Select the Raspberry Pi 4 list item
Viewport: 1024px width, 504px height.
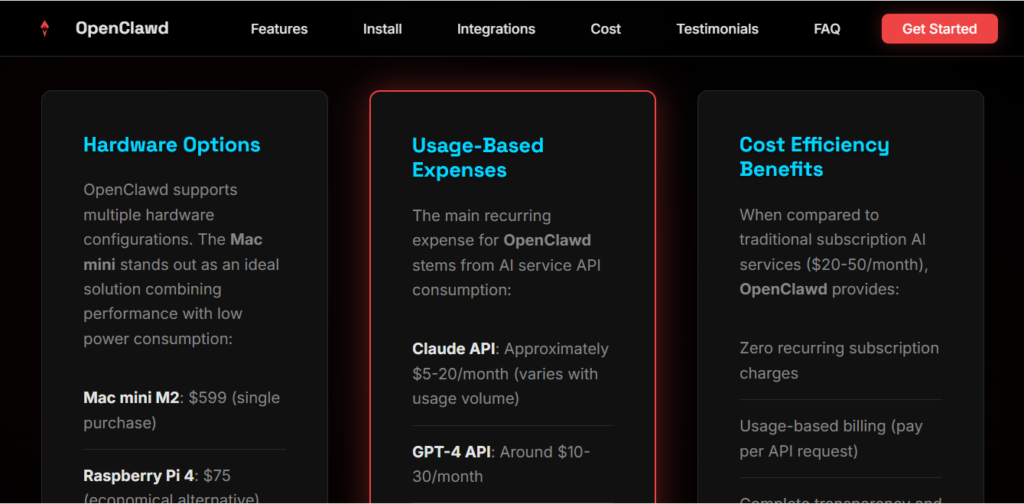pyautogui.click(x=171, y=486)
